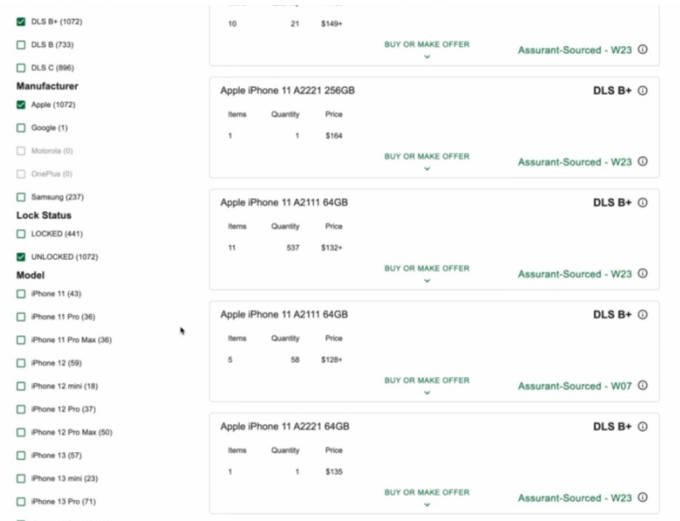The height and width of the screenshot is (521, 680).
Task: Click BUY OR MAKE OFFER on the $149+ listing
Action: click(x=427, y=44)
